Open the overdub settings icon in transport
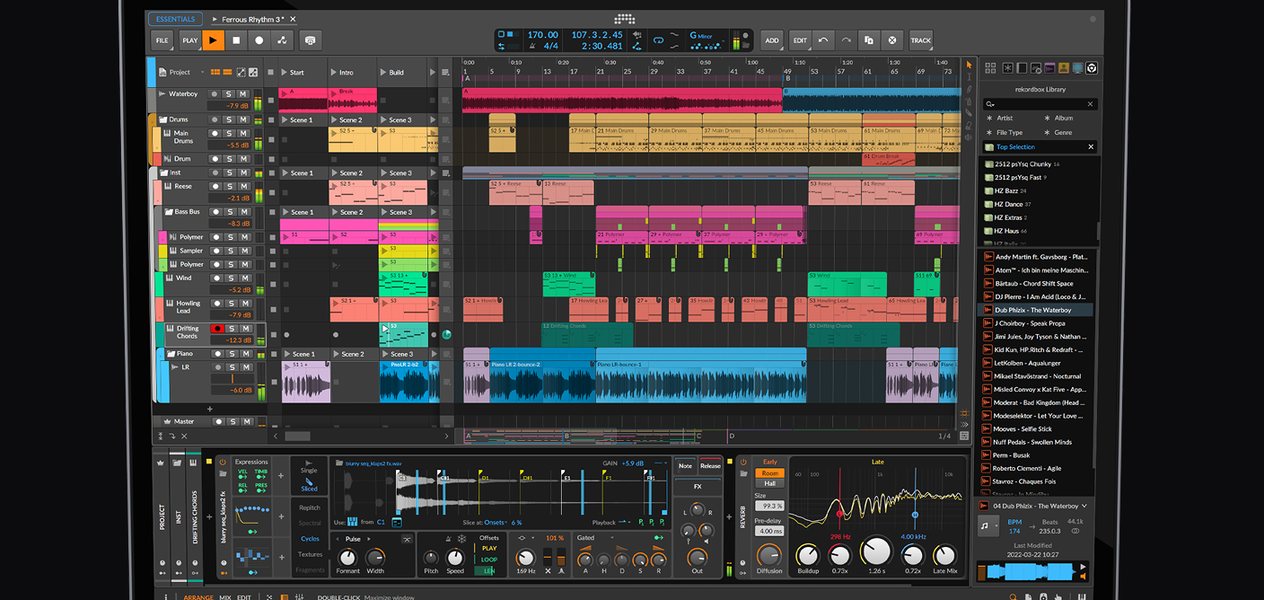This screenshot has width=1264, height=600. [310, 40]
